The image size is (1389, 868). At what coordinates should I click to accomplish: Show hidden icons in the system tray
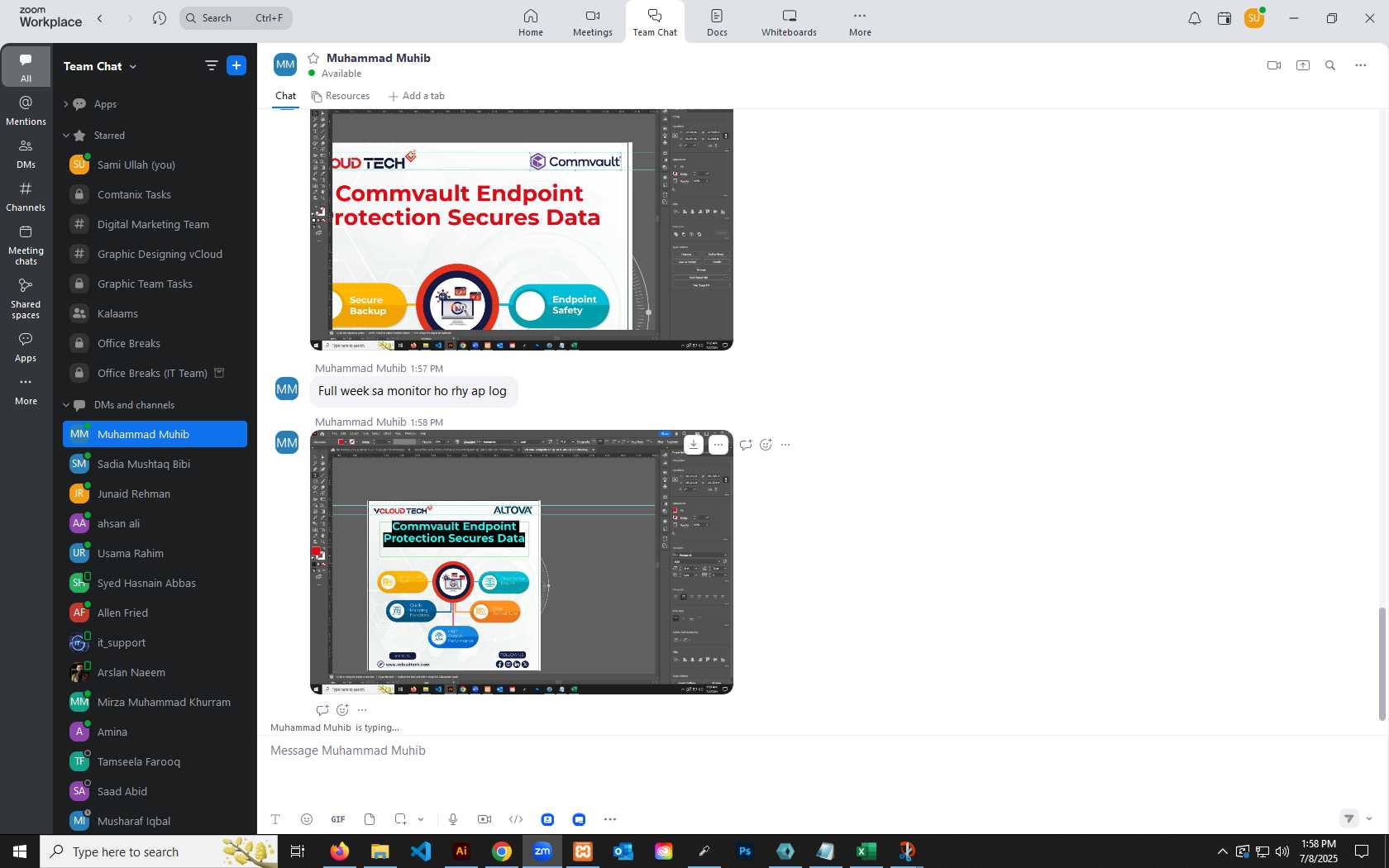[1222, 851]
